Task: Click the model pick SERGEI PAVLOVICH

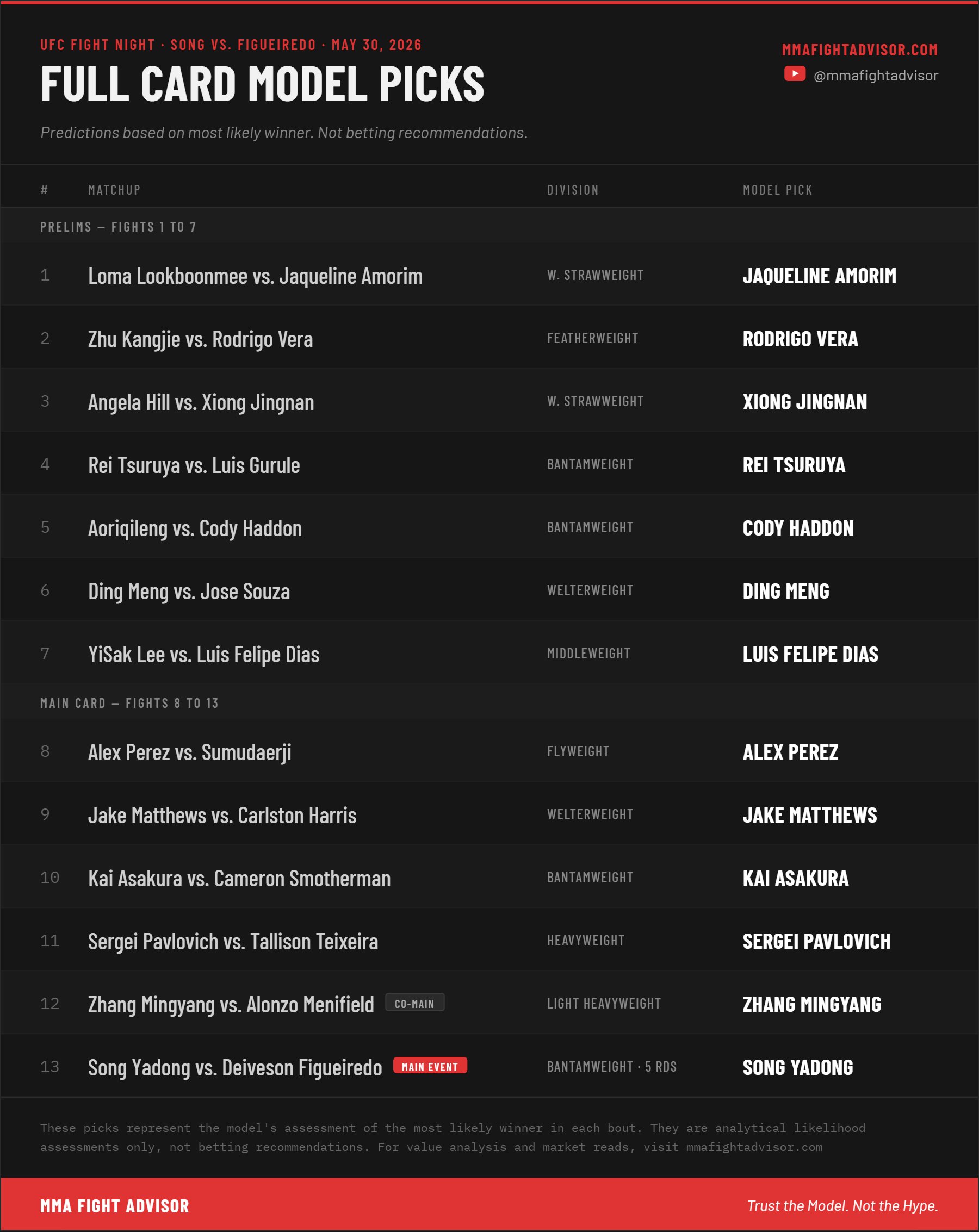Action: point(816,941)
